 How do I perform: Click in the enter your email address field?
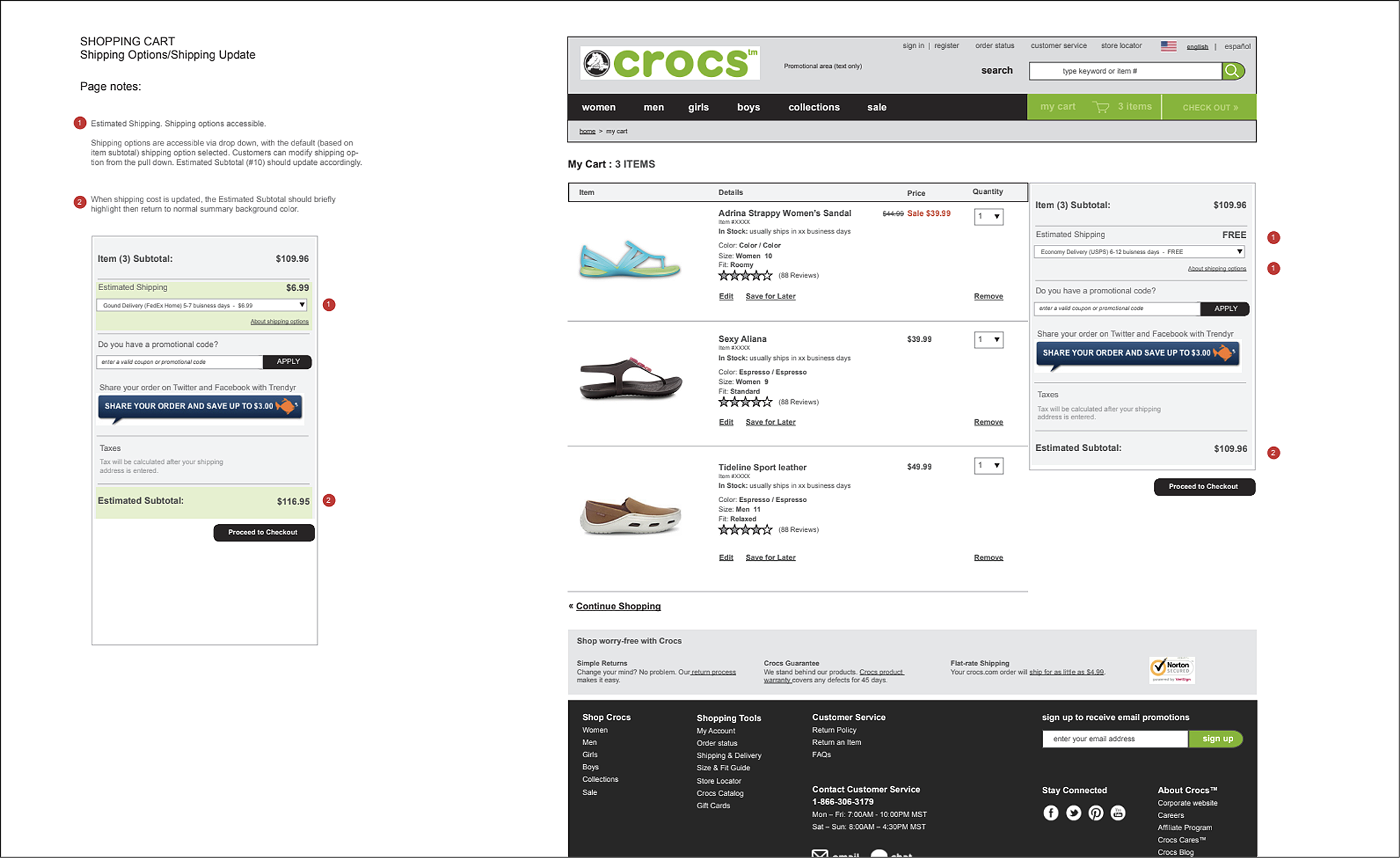1115,738
